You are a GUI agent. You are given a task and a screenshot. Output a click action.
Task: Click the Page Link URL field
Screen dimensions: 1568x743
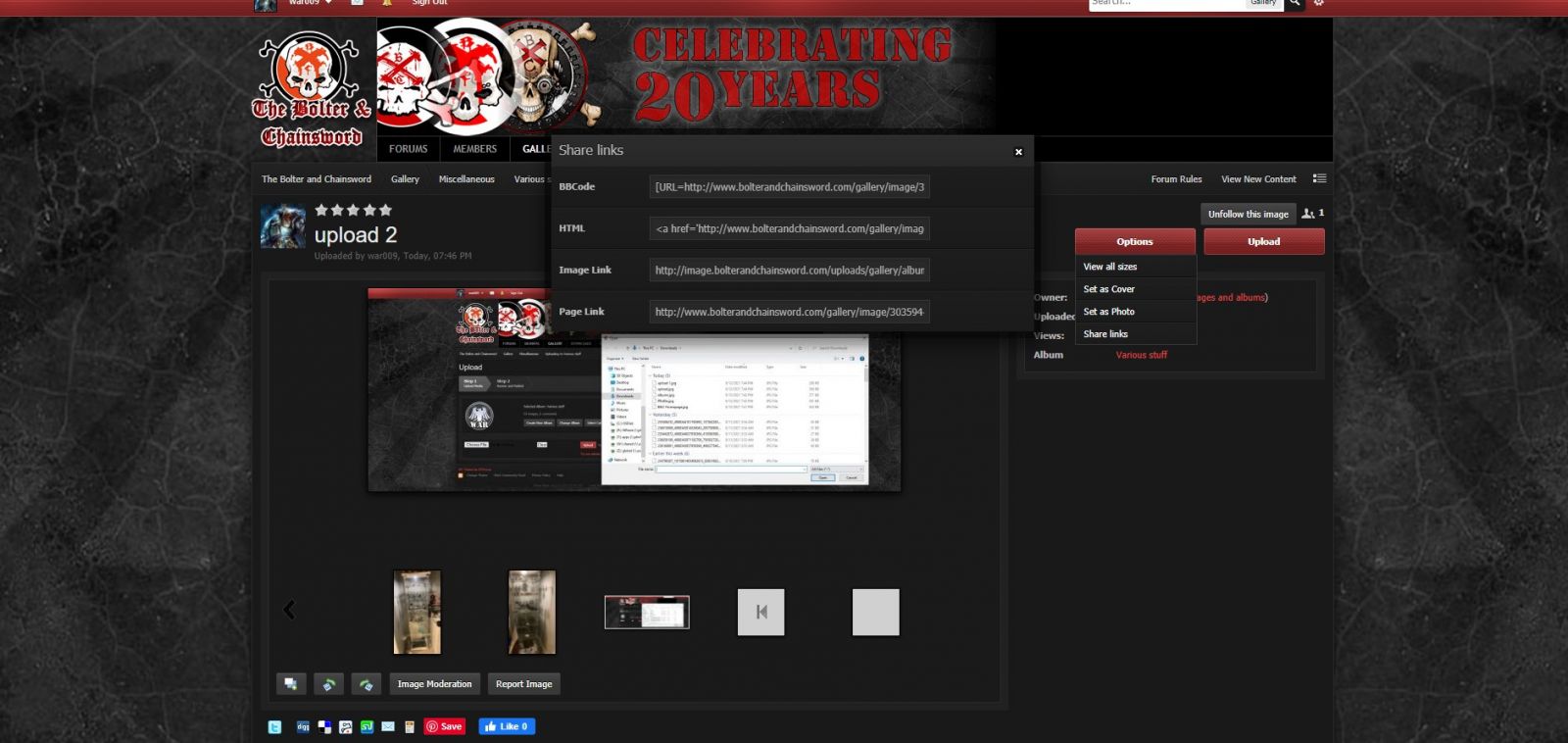pos(789,312)
